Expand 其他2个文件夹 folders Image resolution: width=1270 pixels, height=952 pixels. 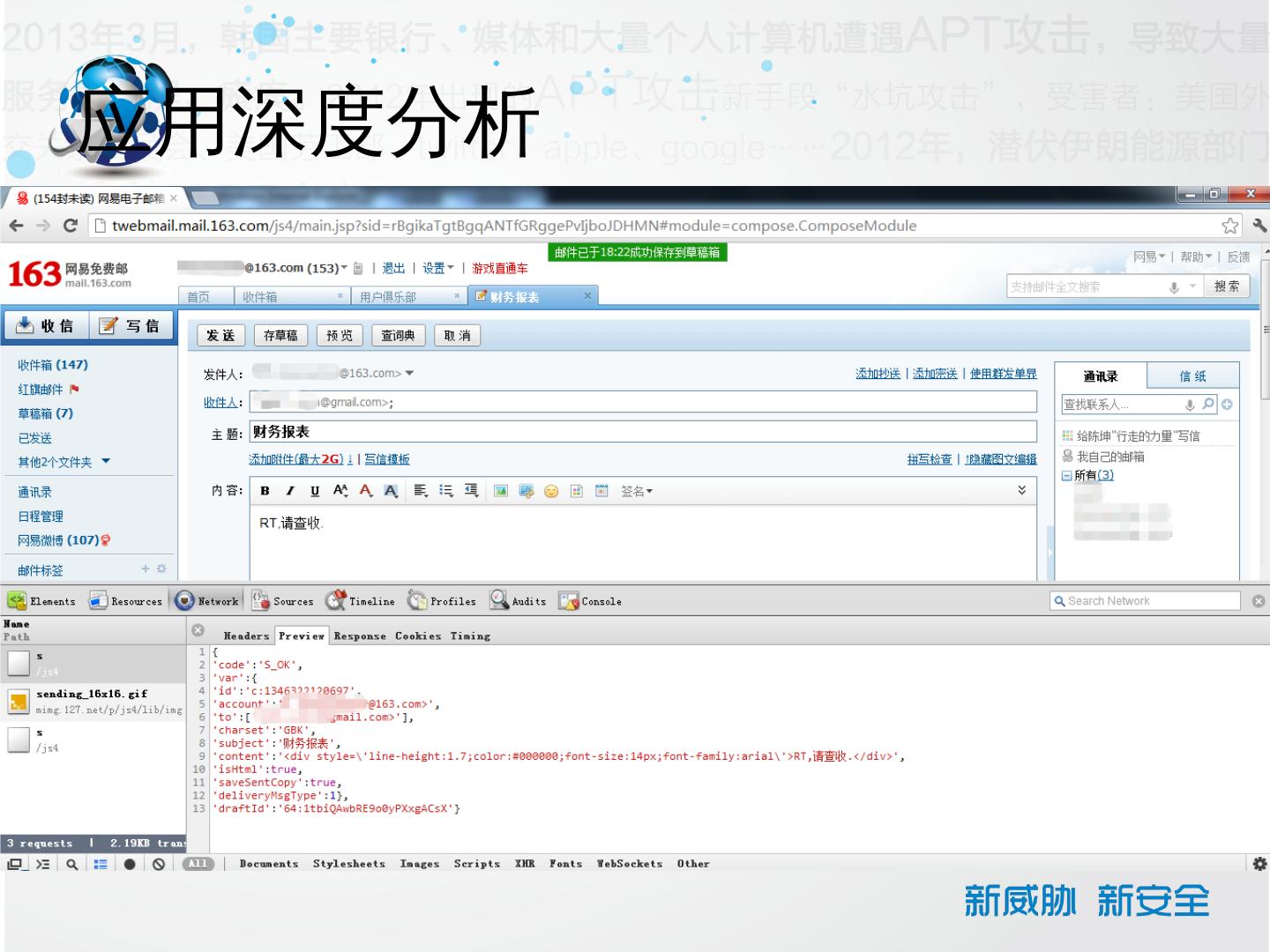(106, 461)
